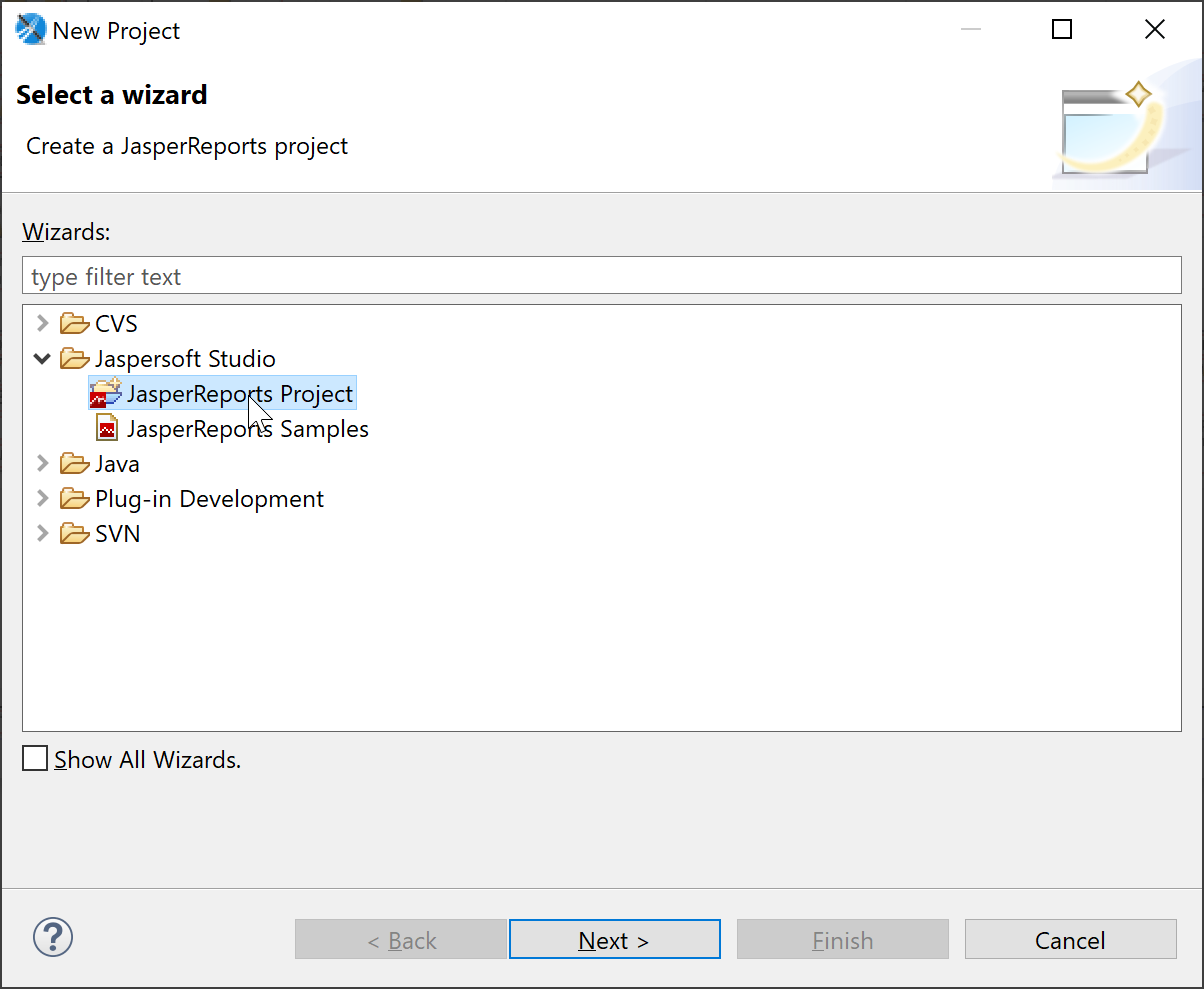Click the JasperReports Samples file icon
The image size is (1204, 989).
pyautogui.click(x=107, y=429)
